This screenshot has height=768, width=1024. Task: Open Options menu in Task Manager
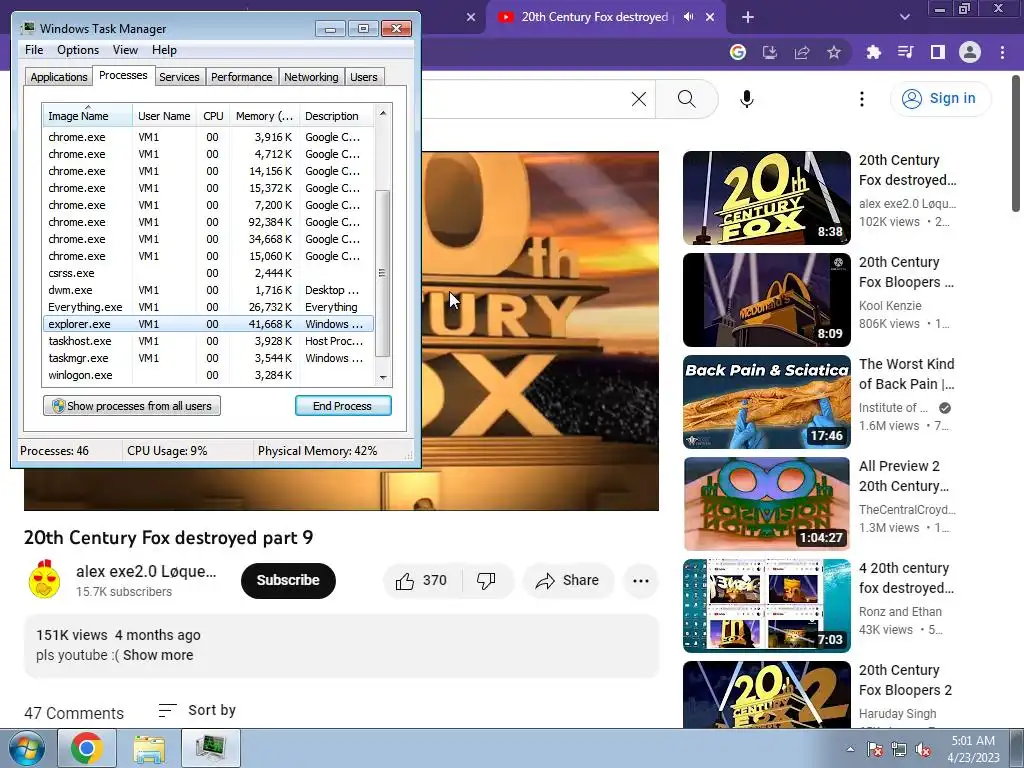[x=78, y=50]
